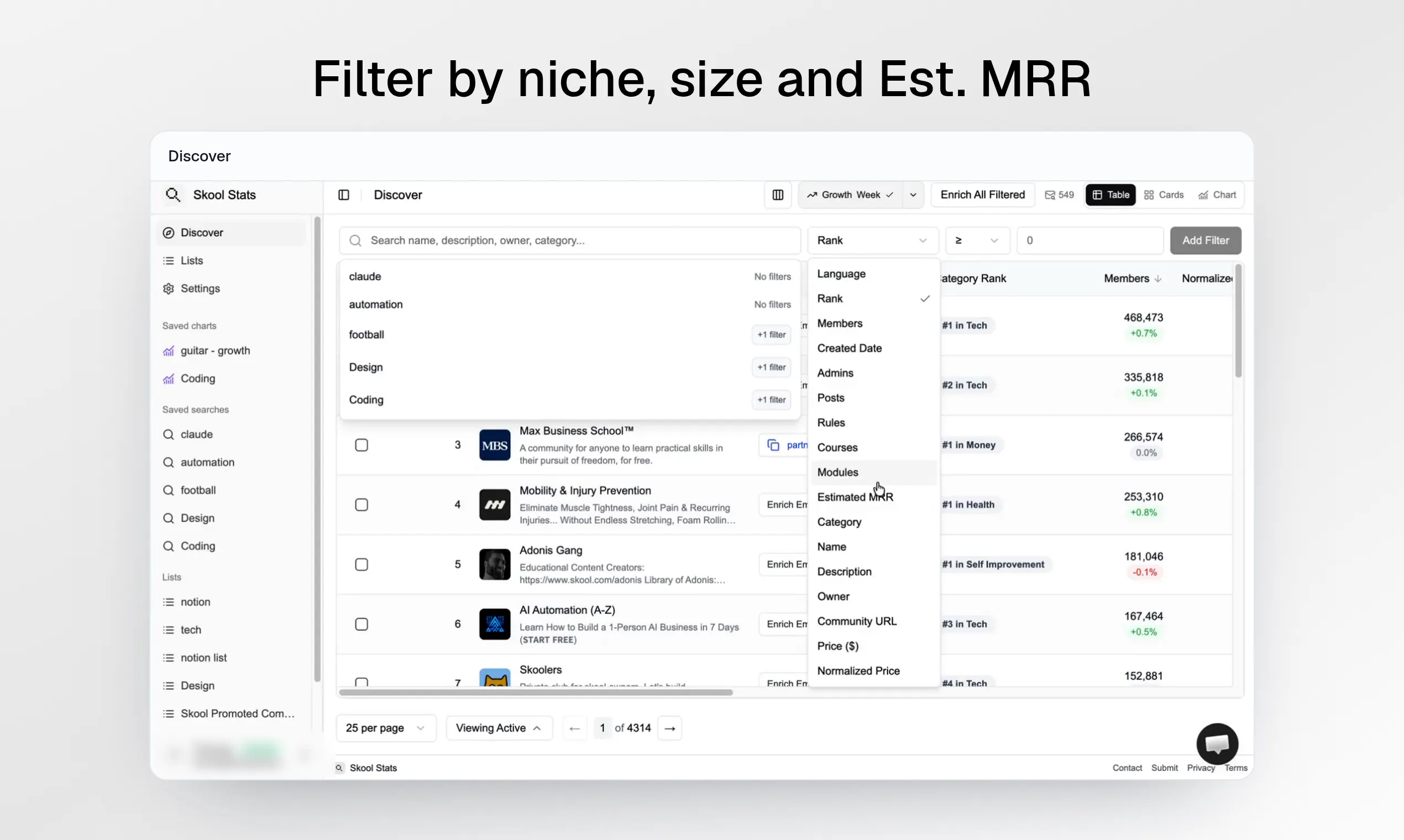Open the Max Business School MBS logo

pyautogui.click(x=495, y=445)
